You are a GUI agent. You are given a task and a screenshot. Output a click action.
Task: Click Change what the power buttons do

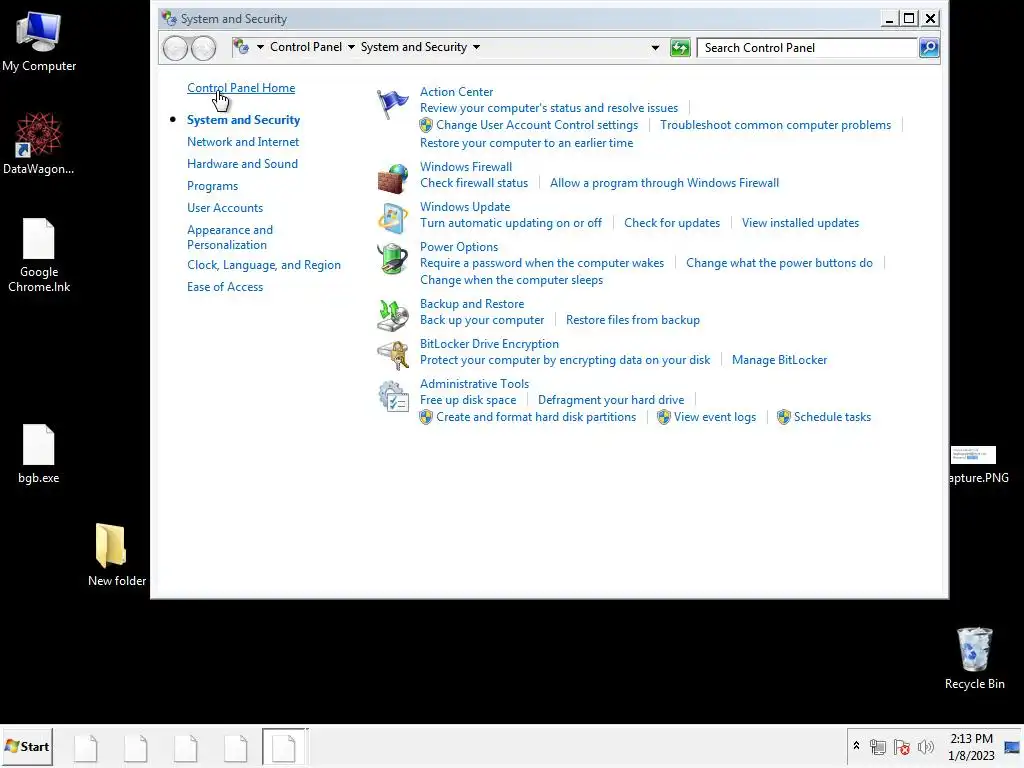[x=779, y=263]
